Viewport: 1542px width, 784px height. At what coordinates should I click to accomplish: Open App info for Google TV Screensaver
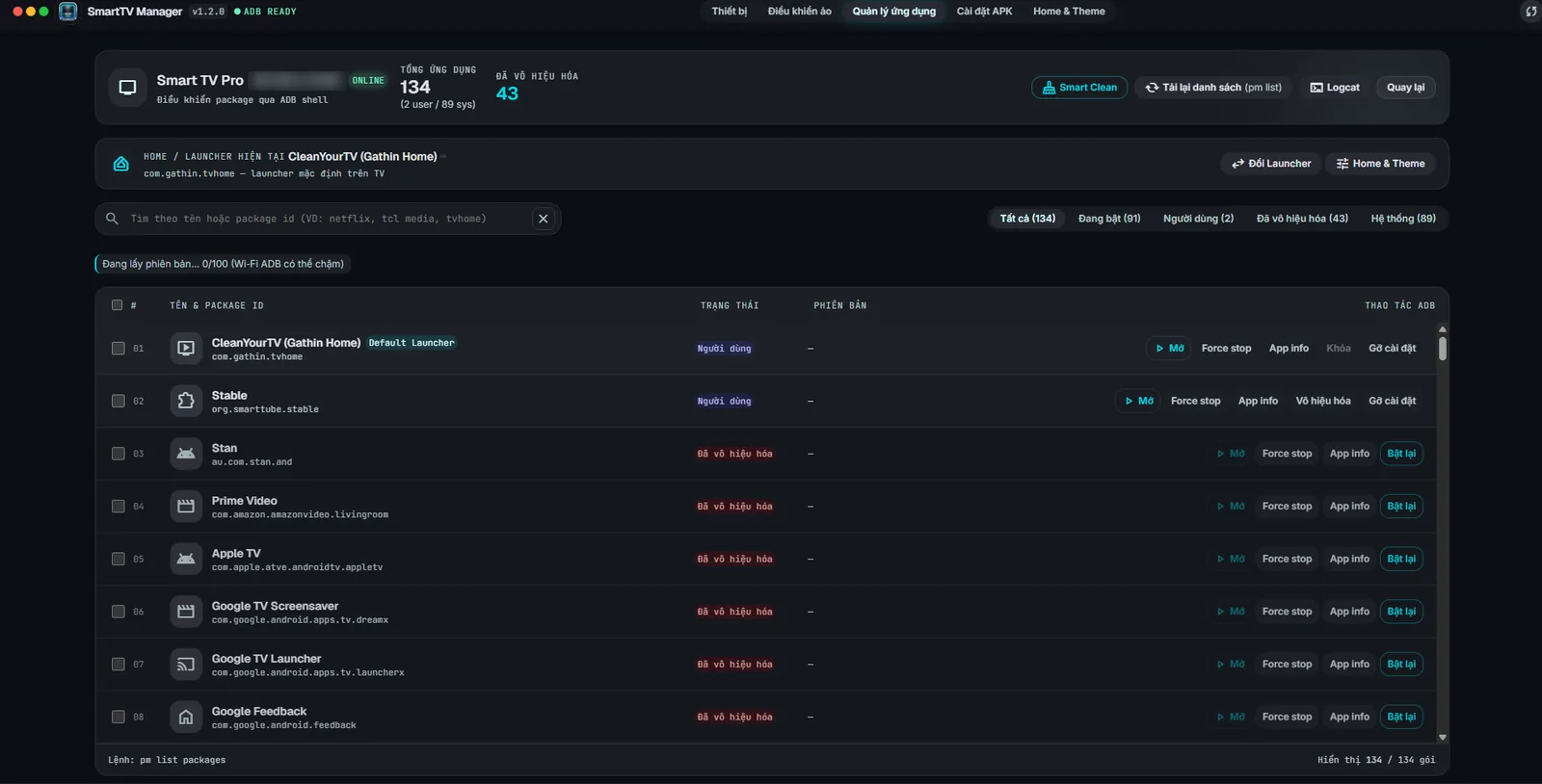tap(1349, 612)
